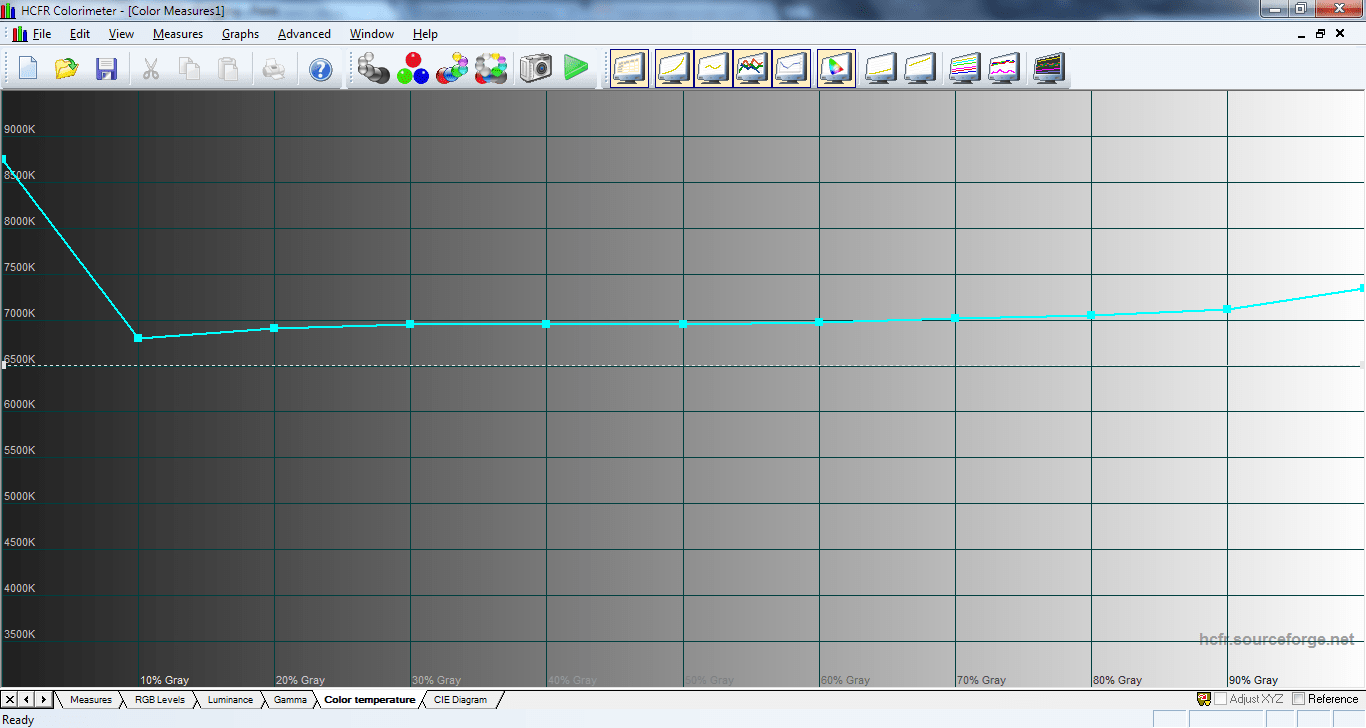Image resolution: width=1366 pixels, height=728 pixels.
Task: Click the hcfr.sourceforge.net watermark link
Action: [1276, 640]
